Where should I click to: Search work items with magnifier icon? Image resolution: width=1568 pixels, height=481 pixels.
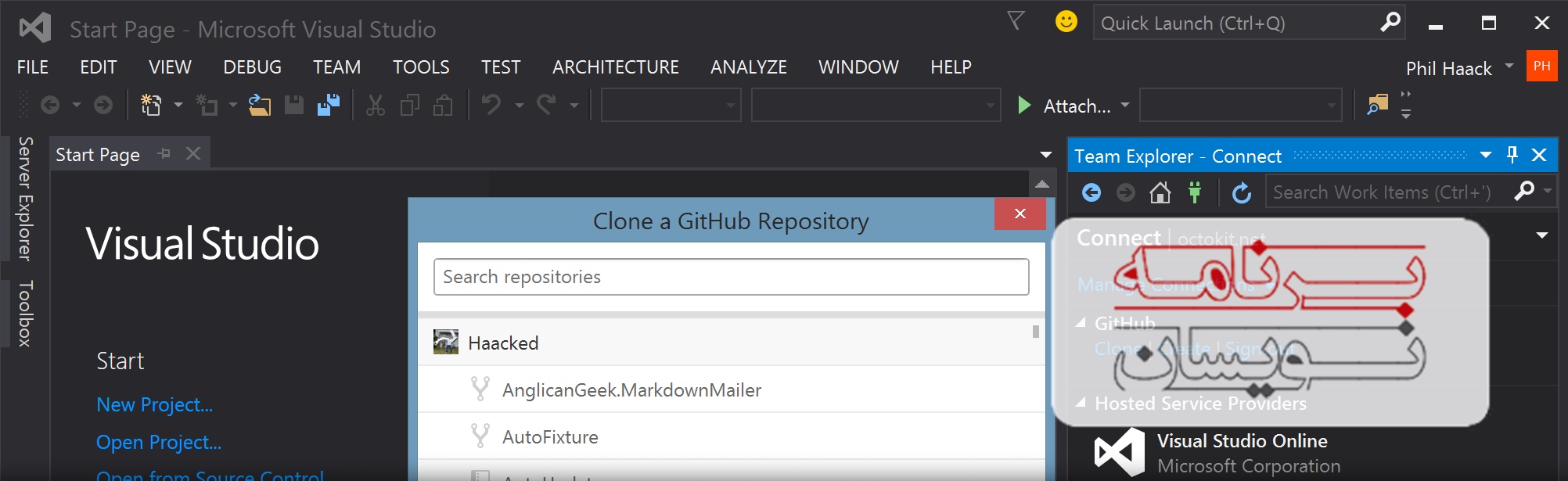coord(1523,192)
